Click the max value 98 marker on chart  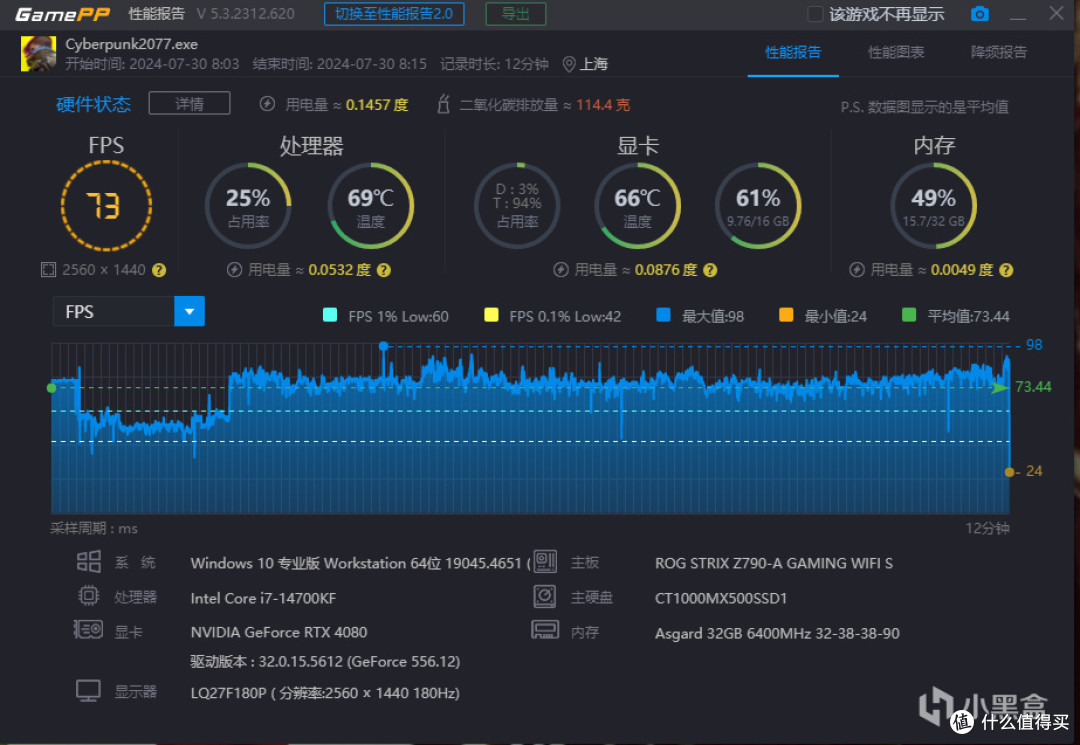(x=384, y=346)
